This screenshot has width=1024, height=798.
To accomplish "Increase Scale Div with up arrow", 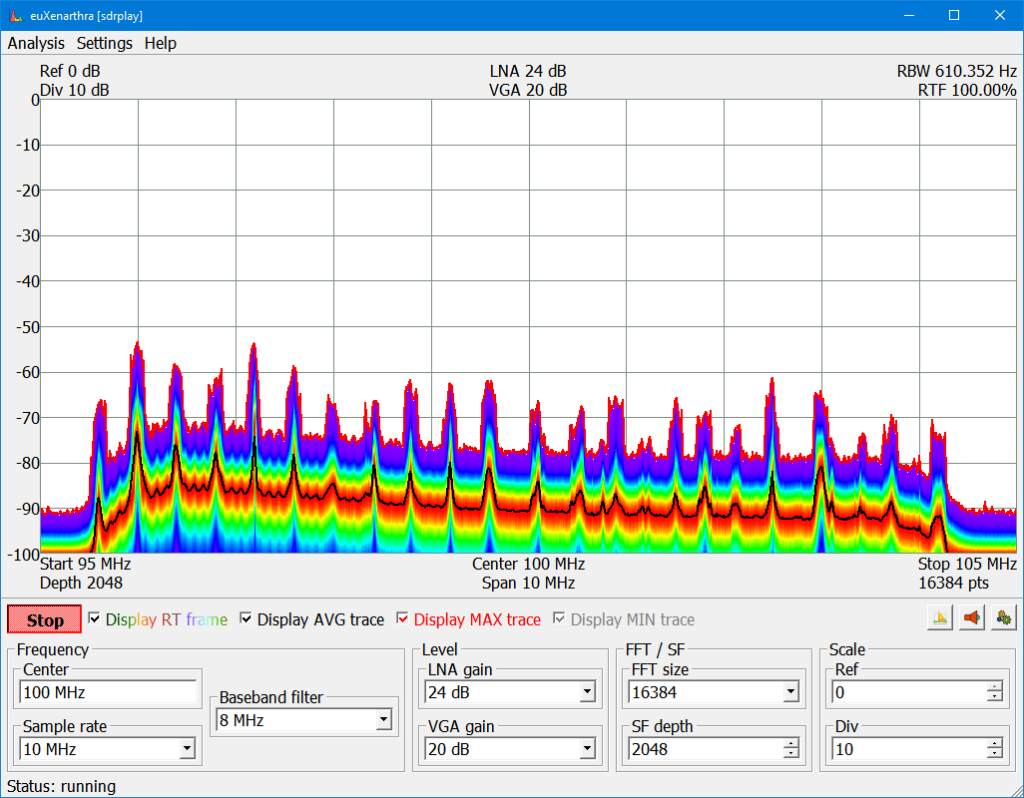I will pos(995,744).
